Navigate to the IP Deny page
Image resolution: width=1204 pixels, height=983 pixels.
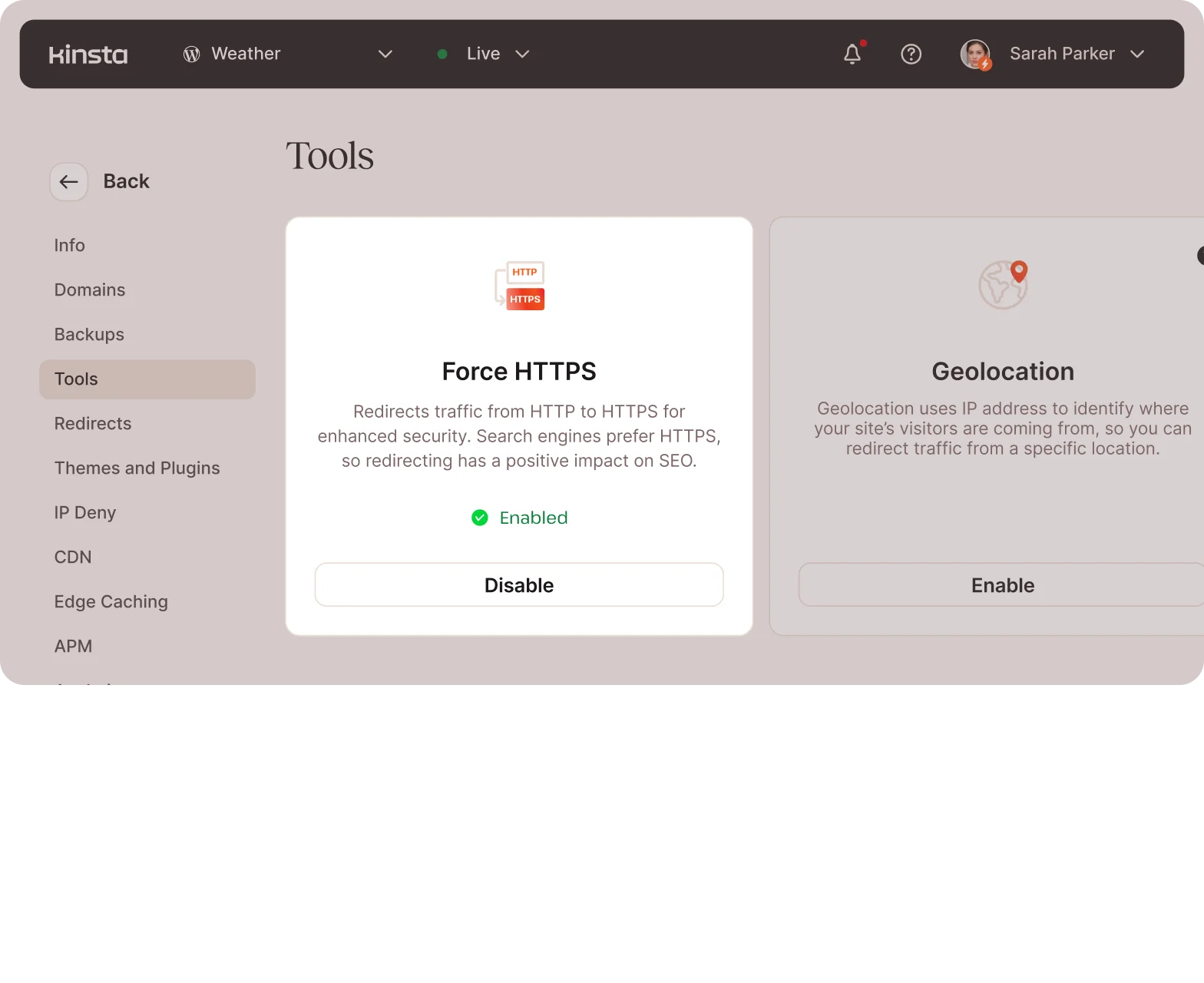(85, 513)
